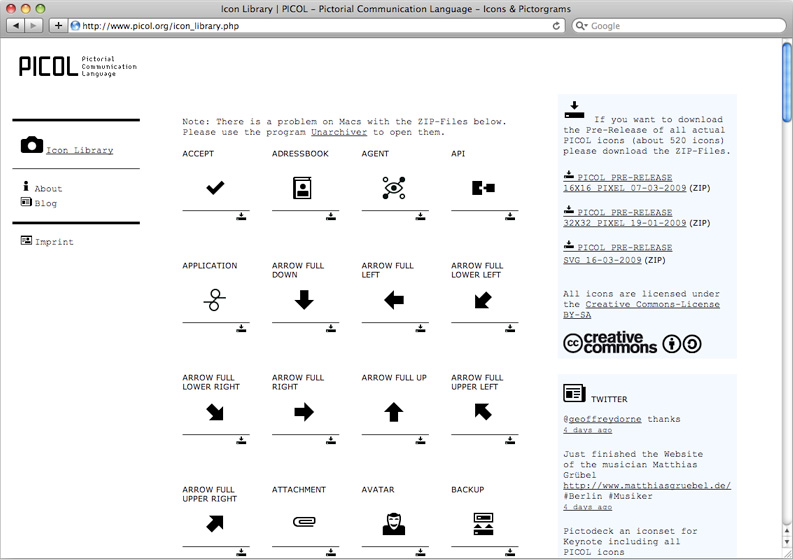Image resolution: width=793 pixels, height=559 pixels.
Task: Click the Arrow Full Upper Right icon
Action: pos(215,524)
